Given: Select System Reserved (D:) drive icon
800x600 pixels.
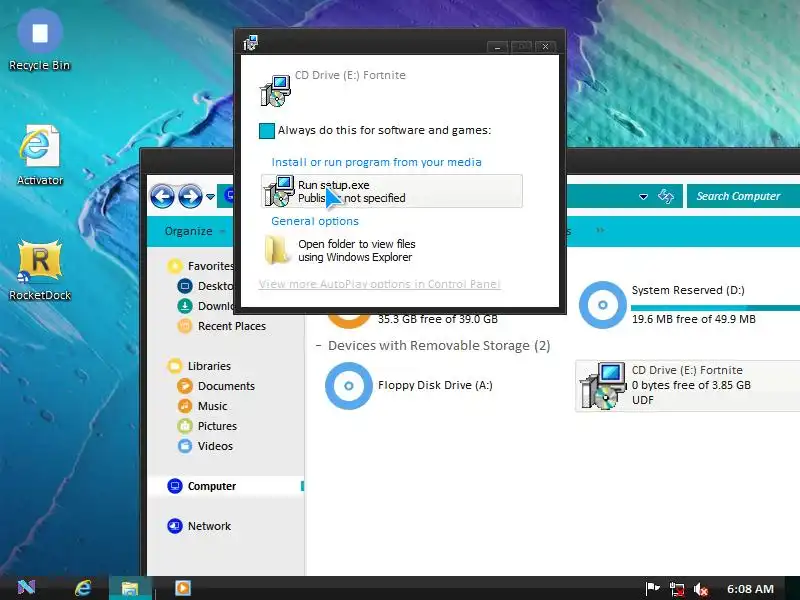Looking at the screenshot, I should pos(603,305).
